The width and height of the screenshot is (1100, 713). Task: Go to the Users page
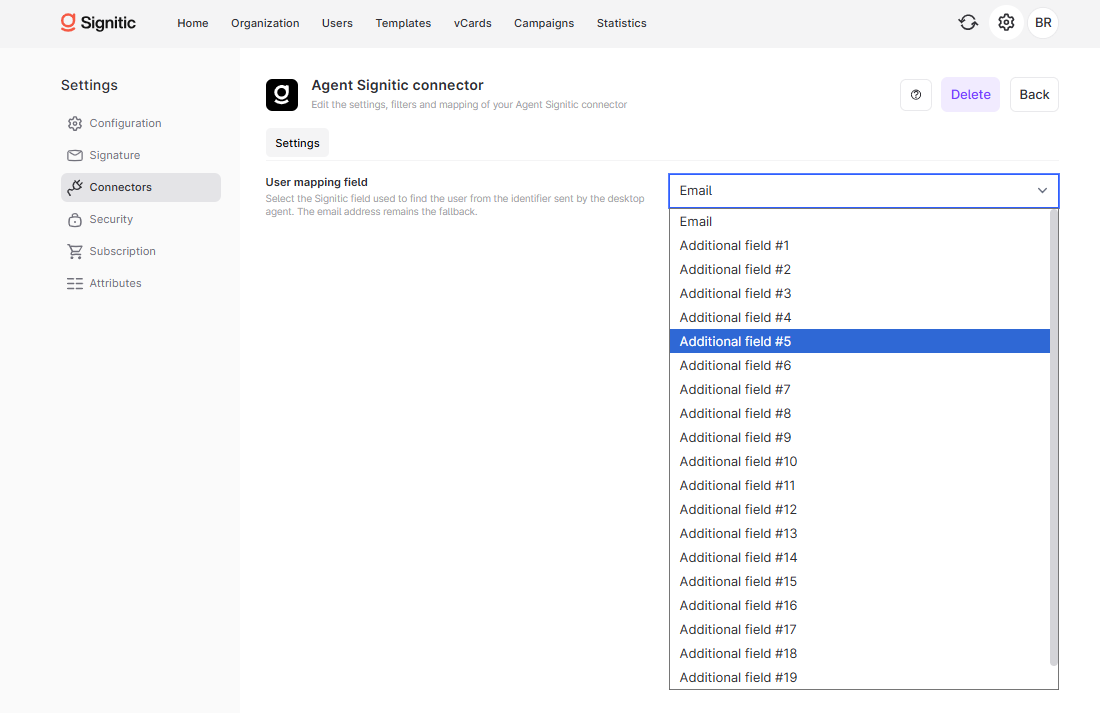(x=337, y=23)
